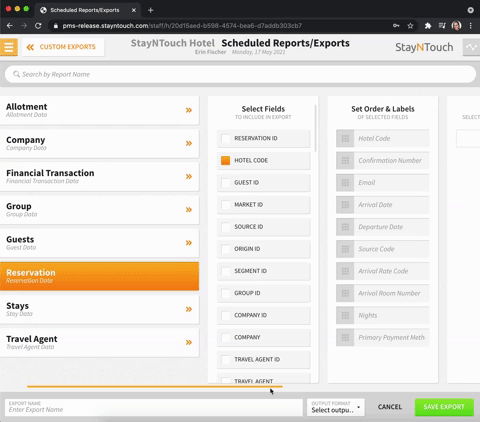Uncheck the Hotel Code field
This screenshot has width=480, height=422.
(x=226, y=160)
